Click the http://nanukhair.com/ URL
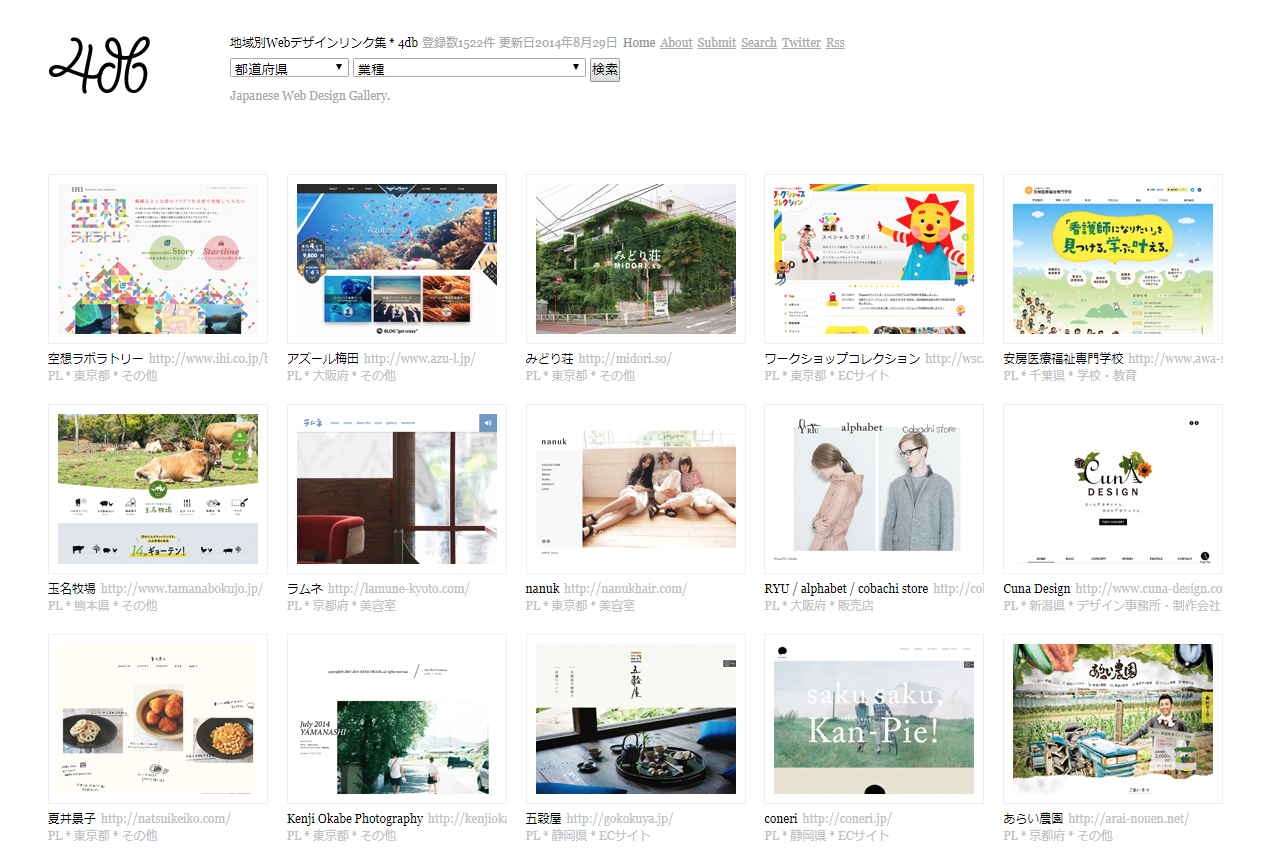The width and height of the screenshot is (1288, 853). (x=625, y=589)
